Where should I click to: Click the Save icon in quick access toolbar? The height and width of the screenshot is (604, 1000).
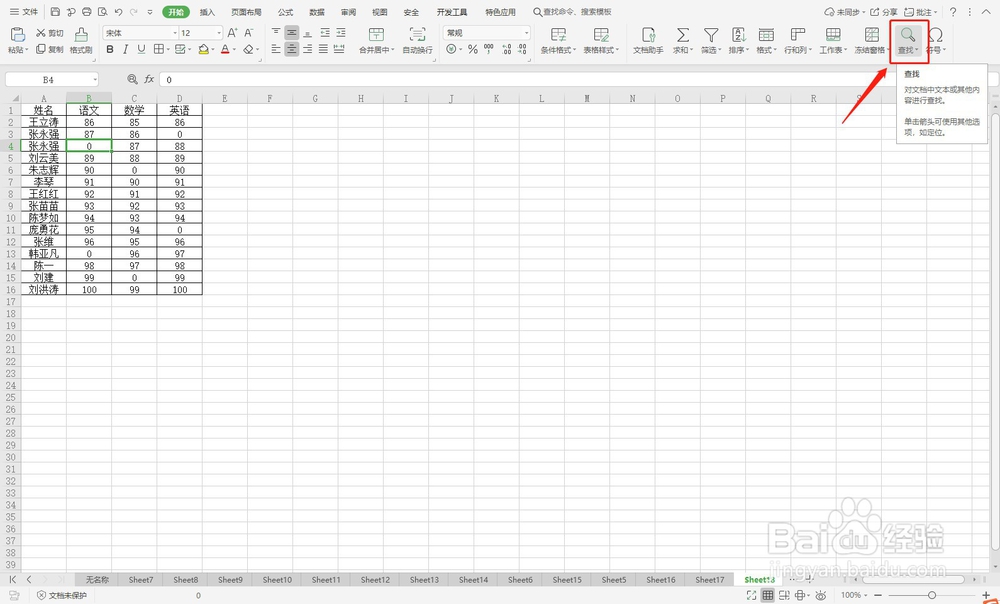pyautogui.click(x=55, y=12)
